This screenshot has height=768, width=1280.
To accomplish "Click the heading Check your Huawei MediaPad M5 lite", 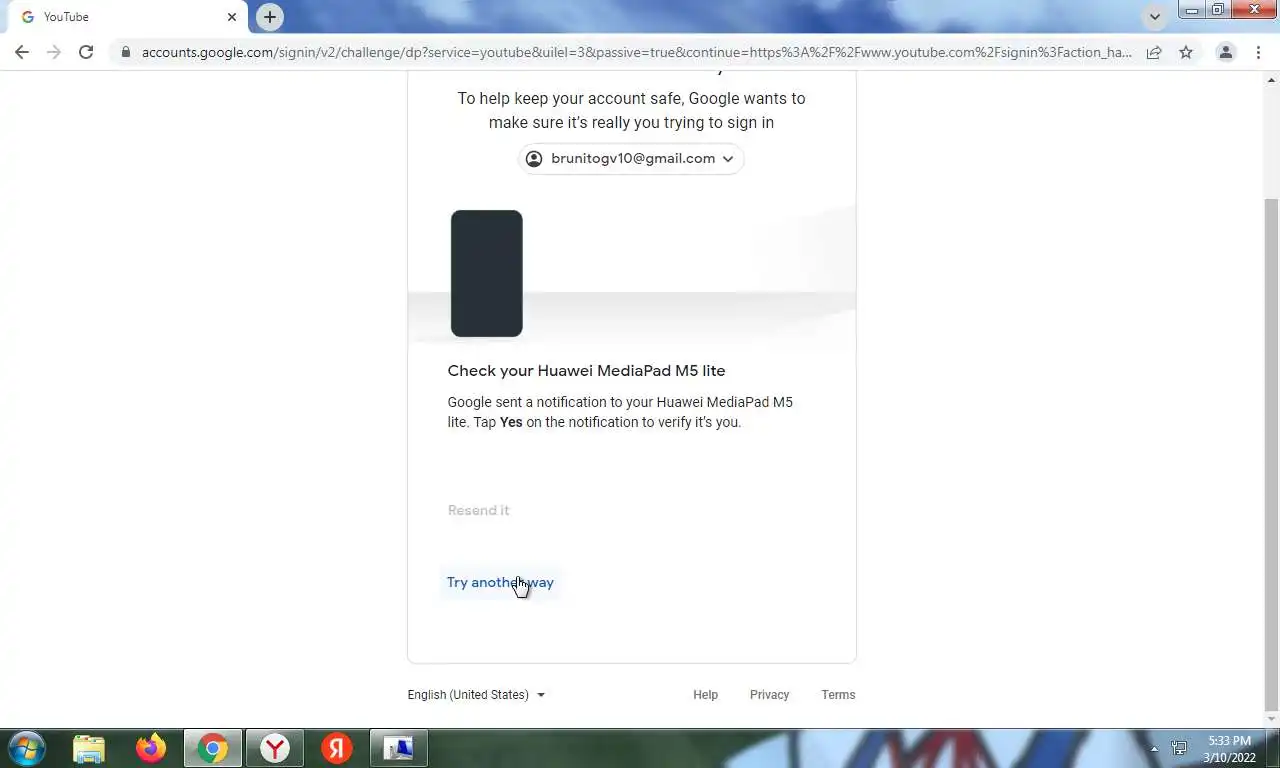I will 586,371.
